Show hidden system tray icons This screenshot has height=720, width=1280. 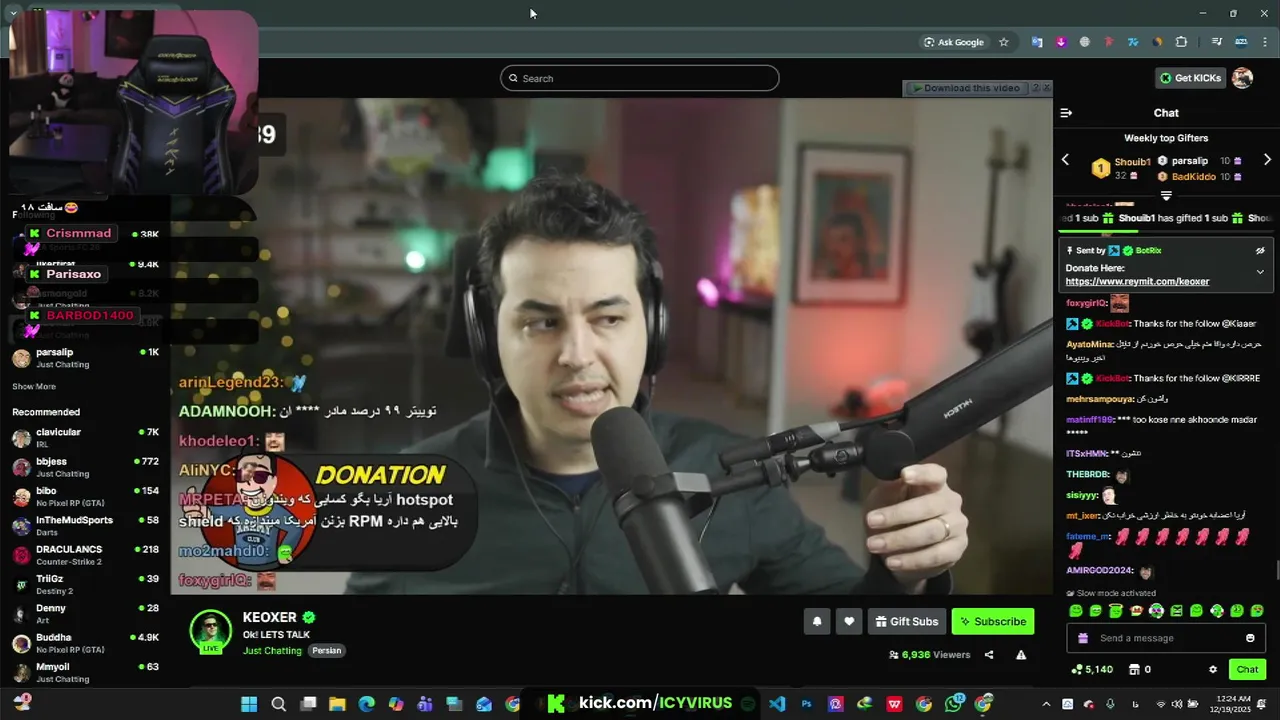1046,704
